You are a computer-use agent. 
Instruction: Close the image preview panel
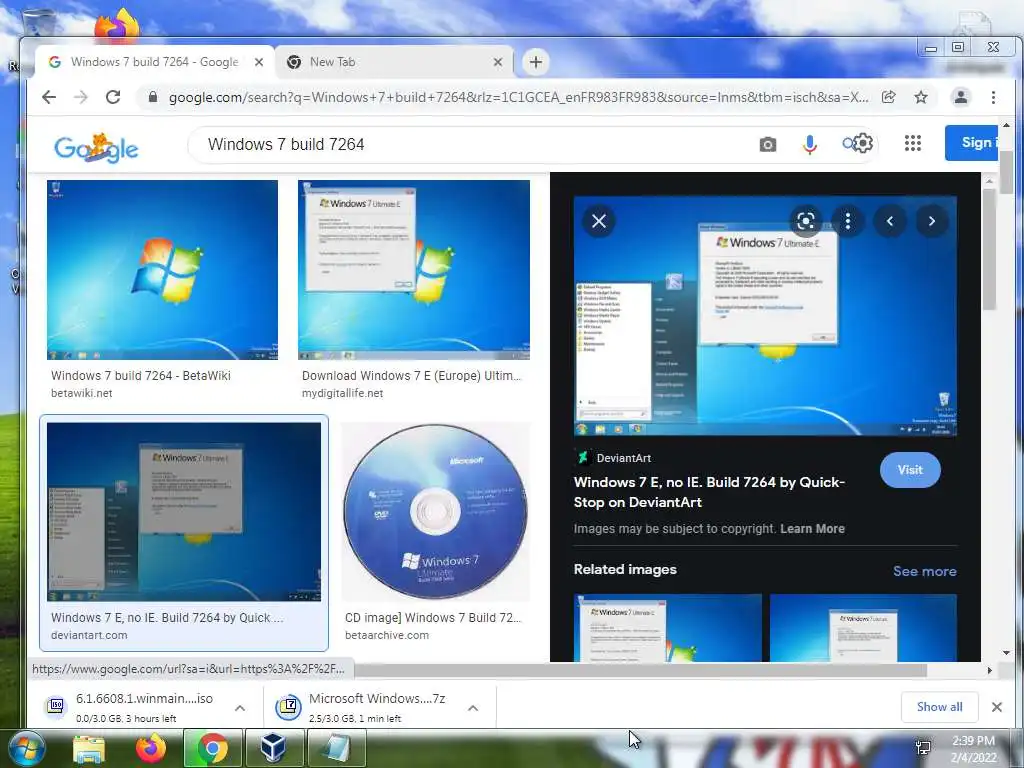click(599, 221)
